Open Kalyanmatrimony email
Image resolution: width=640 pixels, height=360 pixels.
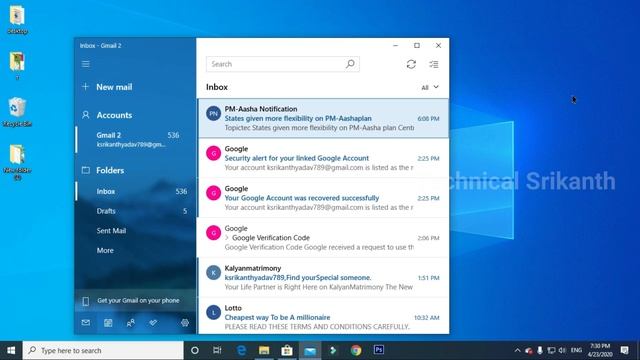(323, 278)
